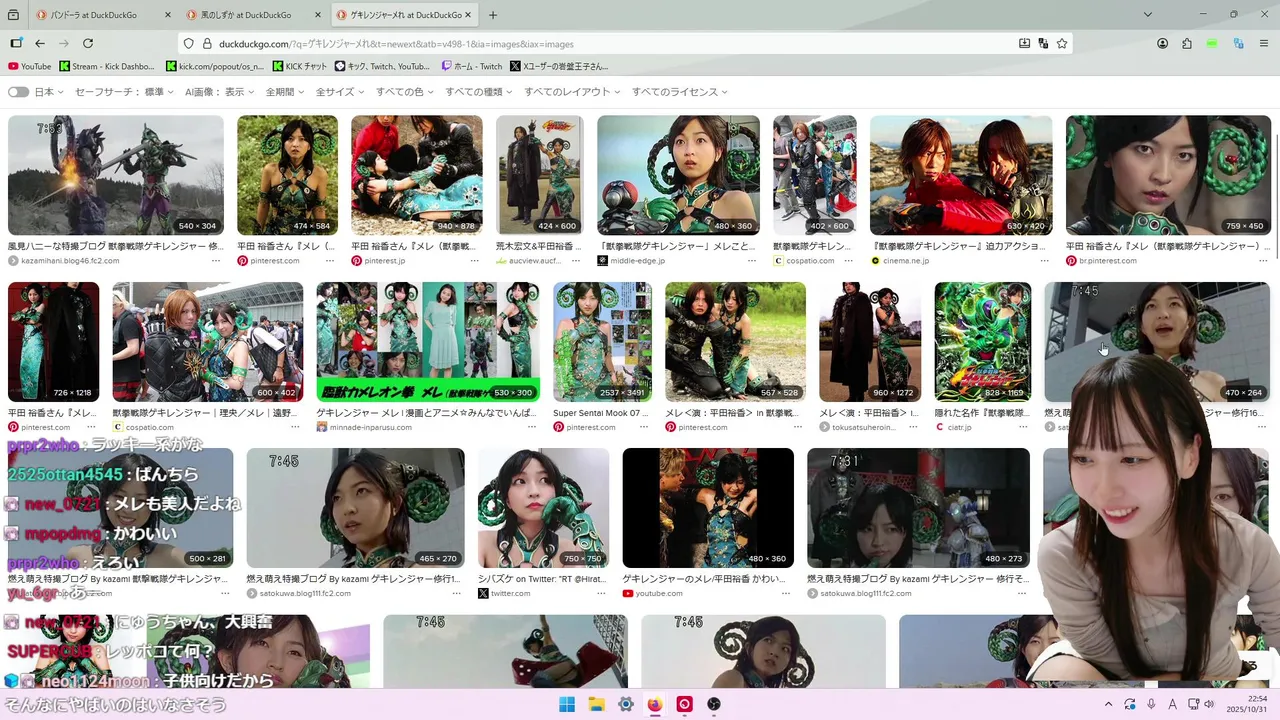Image resolution: width=1280 pixels, height=720 pixels.
Task: Open the すべてのレイアウト layout filter
Action: 572,92
